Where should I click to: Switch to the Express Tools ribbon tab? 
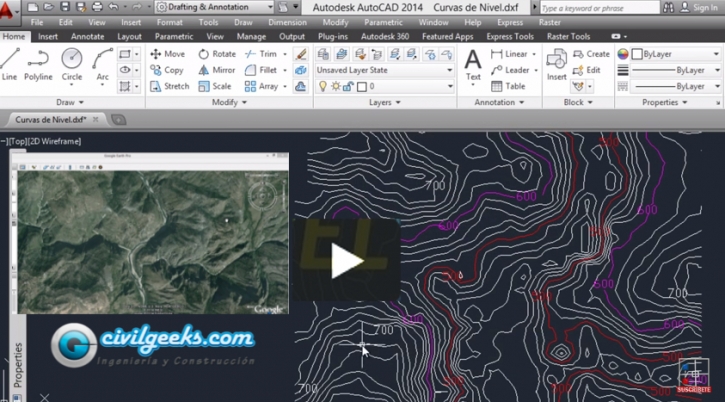click(510, 37)
